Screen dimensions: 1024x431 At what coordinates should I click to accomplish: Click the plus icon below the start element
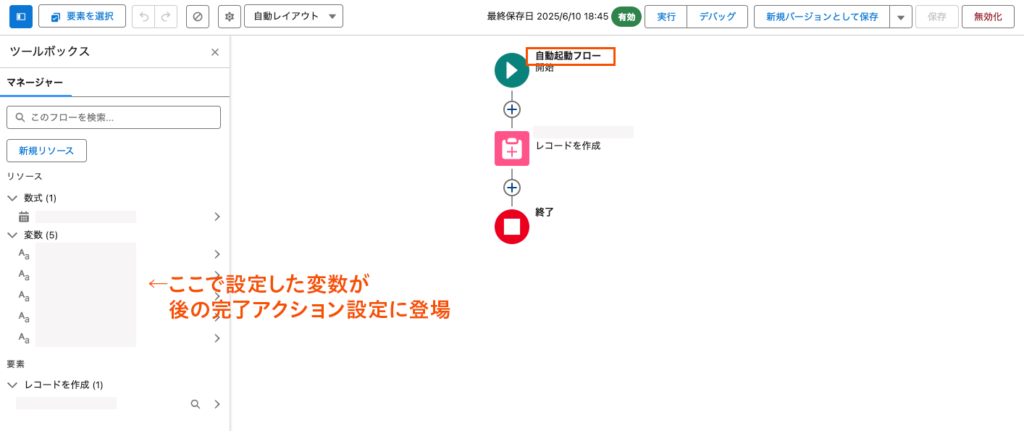tap(512, 109)
